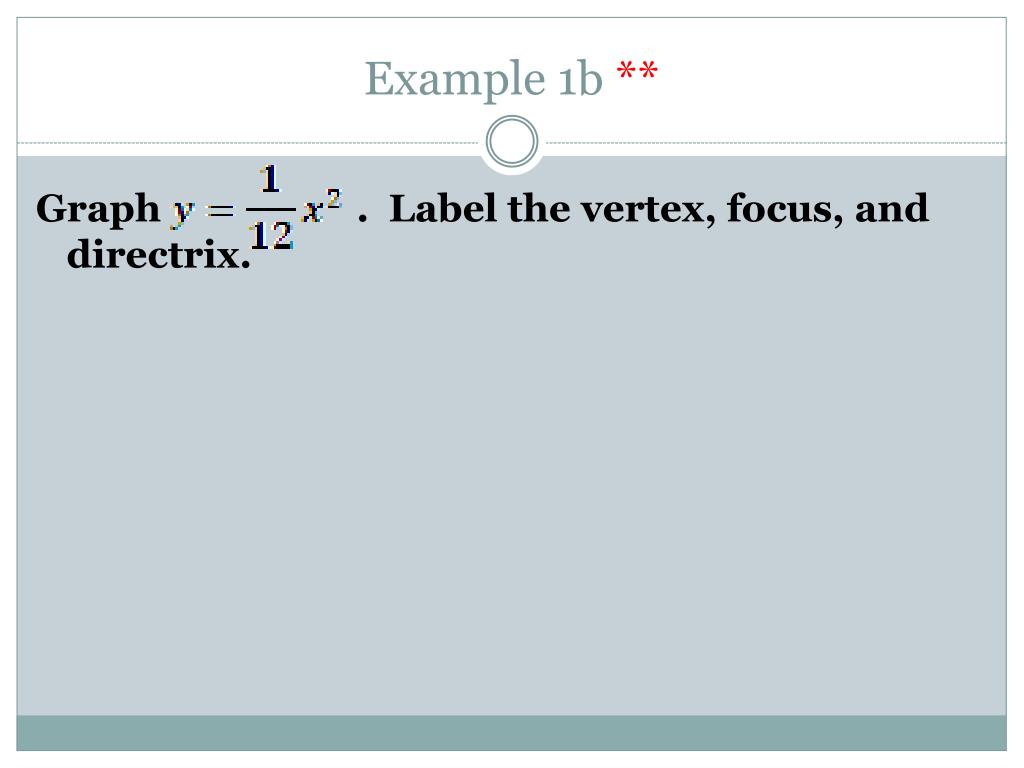Select the numerator 1 of the fraction
1024x768 pixels.
[x=270, y=180]
